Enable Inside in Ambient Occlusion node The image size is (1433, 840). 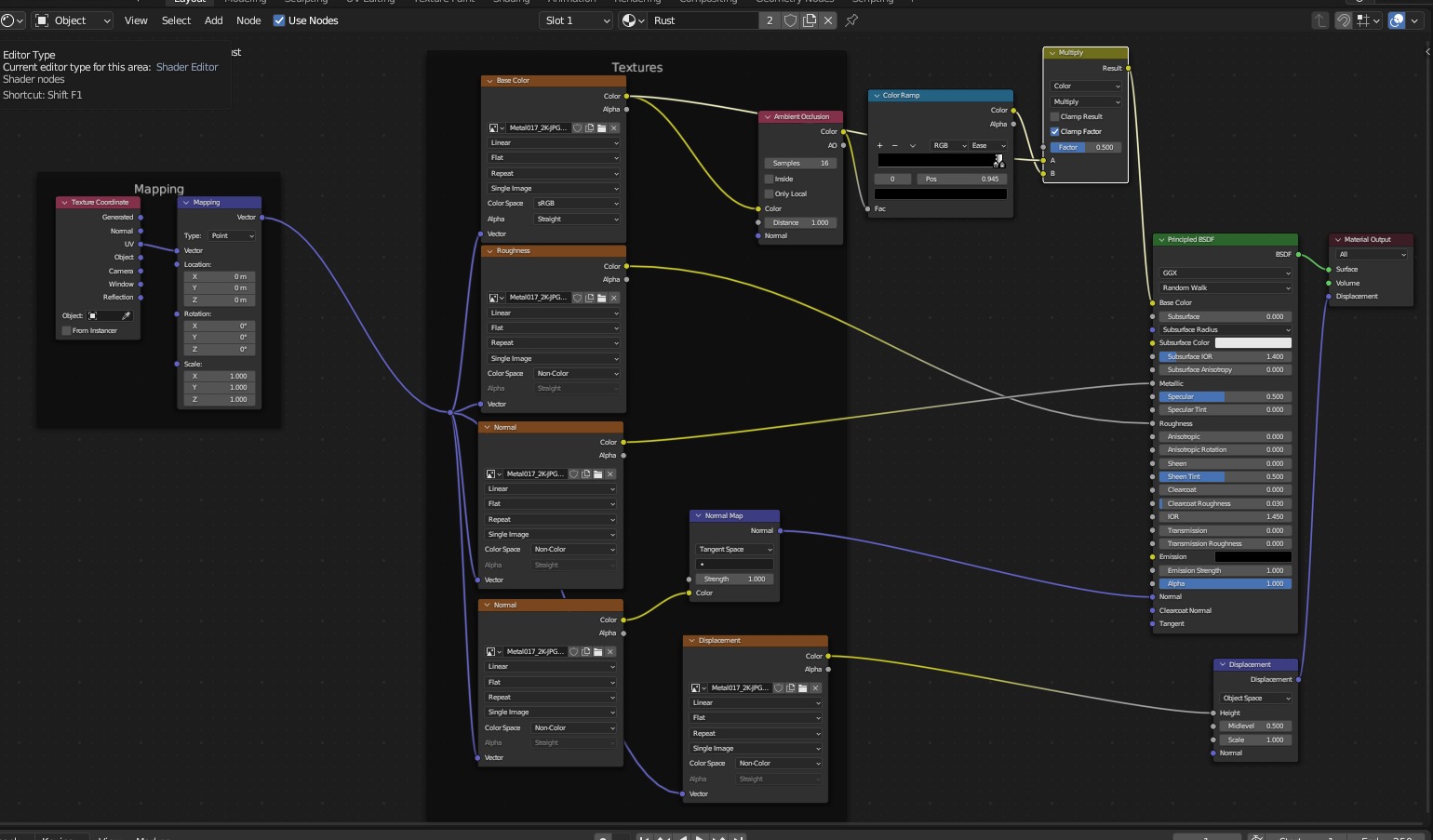[769, 179]
